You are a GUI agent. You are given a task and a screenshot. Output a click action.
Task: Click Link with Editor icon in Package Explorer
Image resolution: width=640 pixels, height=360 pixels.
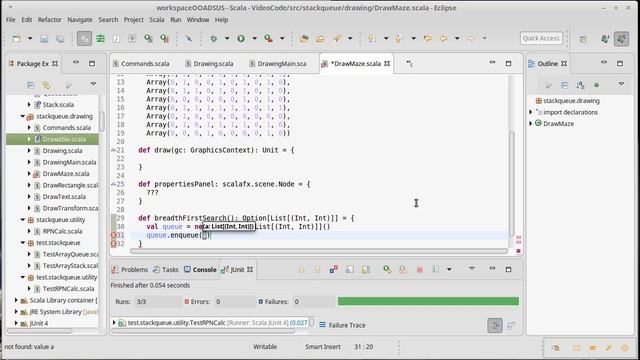tap(46, 85)
